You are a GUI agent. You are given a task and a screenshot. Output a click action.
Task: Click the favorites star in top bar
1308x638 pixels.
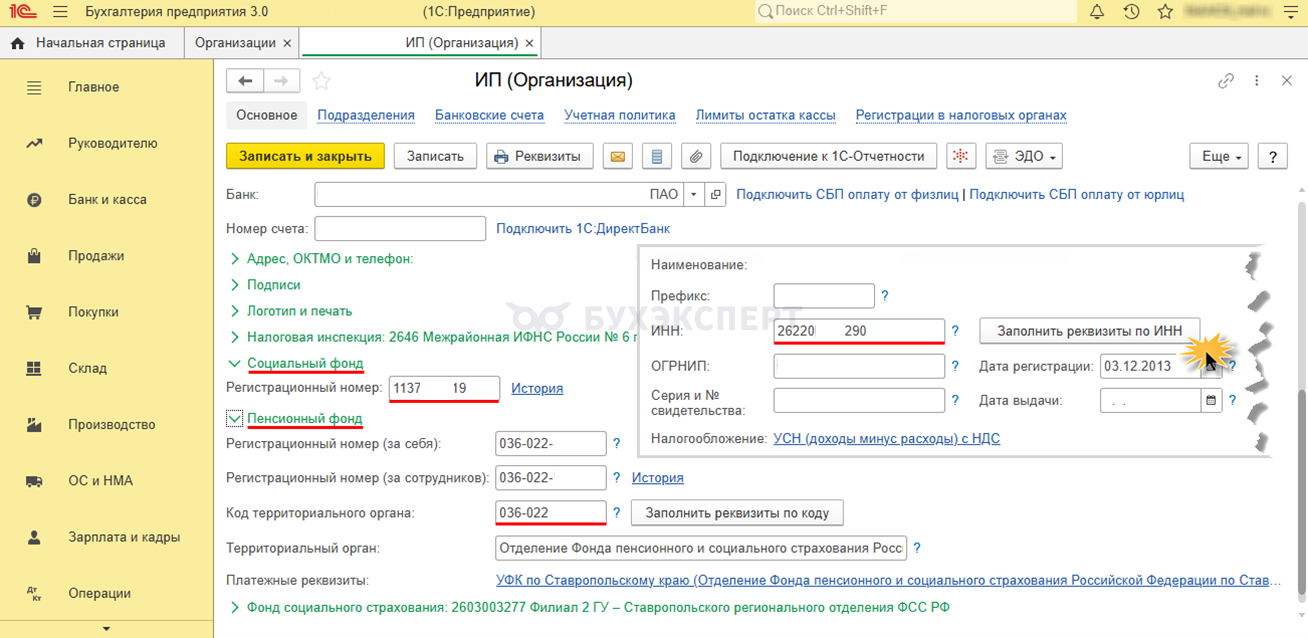pos(1165,12)
